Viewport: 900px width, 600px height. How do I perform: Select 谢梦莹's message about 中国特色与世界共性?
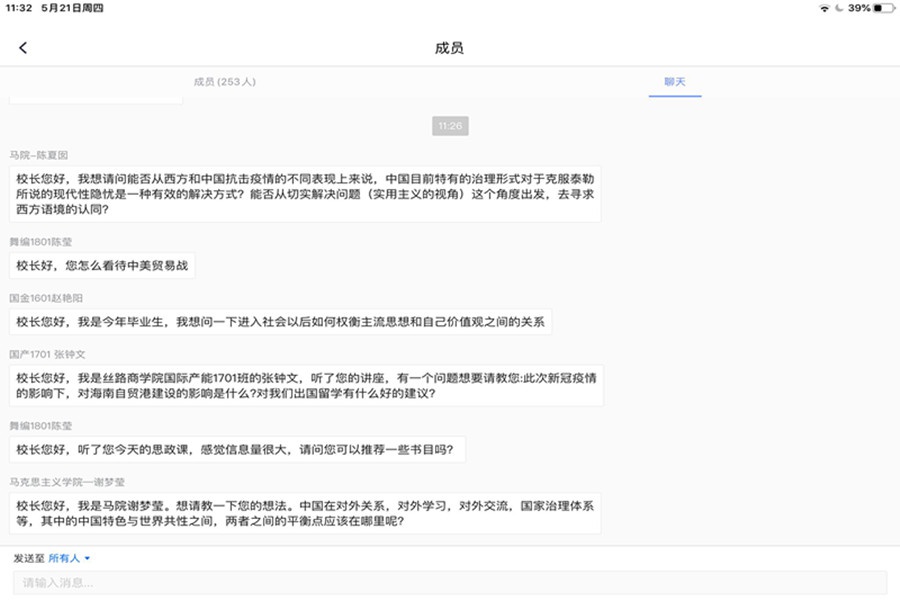point(306,514)
